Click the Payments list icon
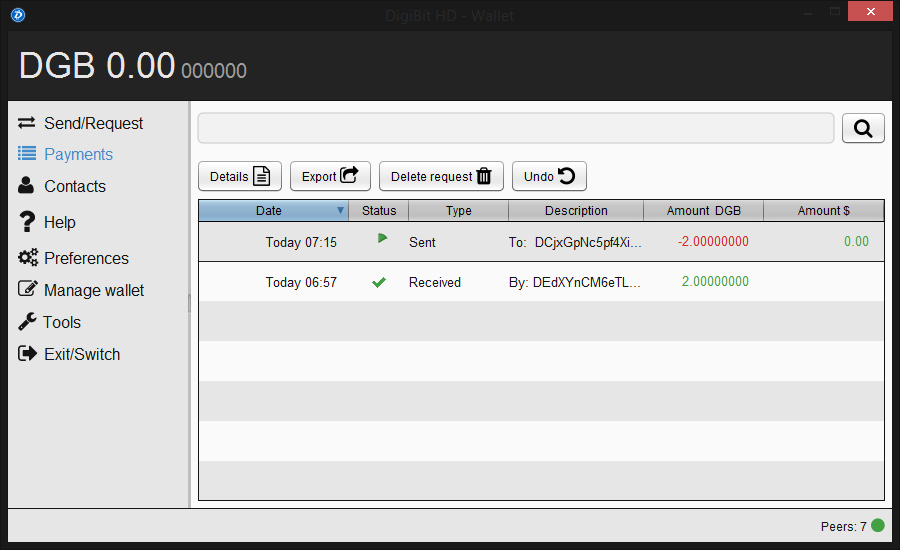Viewport: 900px width, 550px height. pyautogui.click(x=26, y=153)
